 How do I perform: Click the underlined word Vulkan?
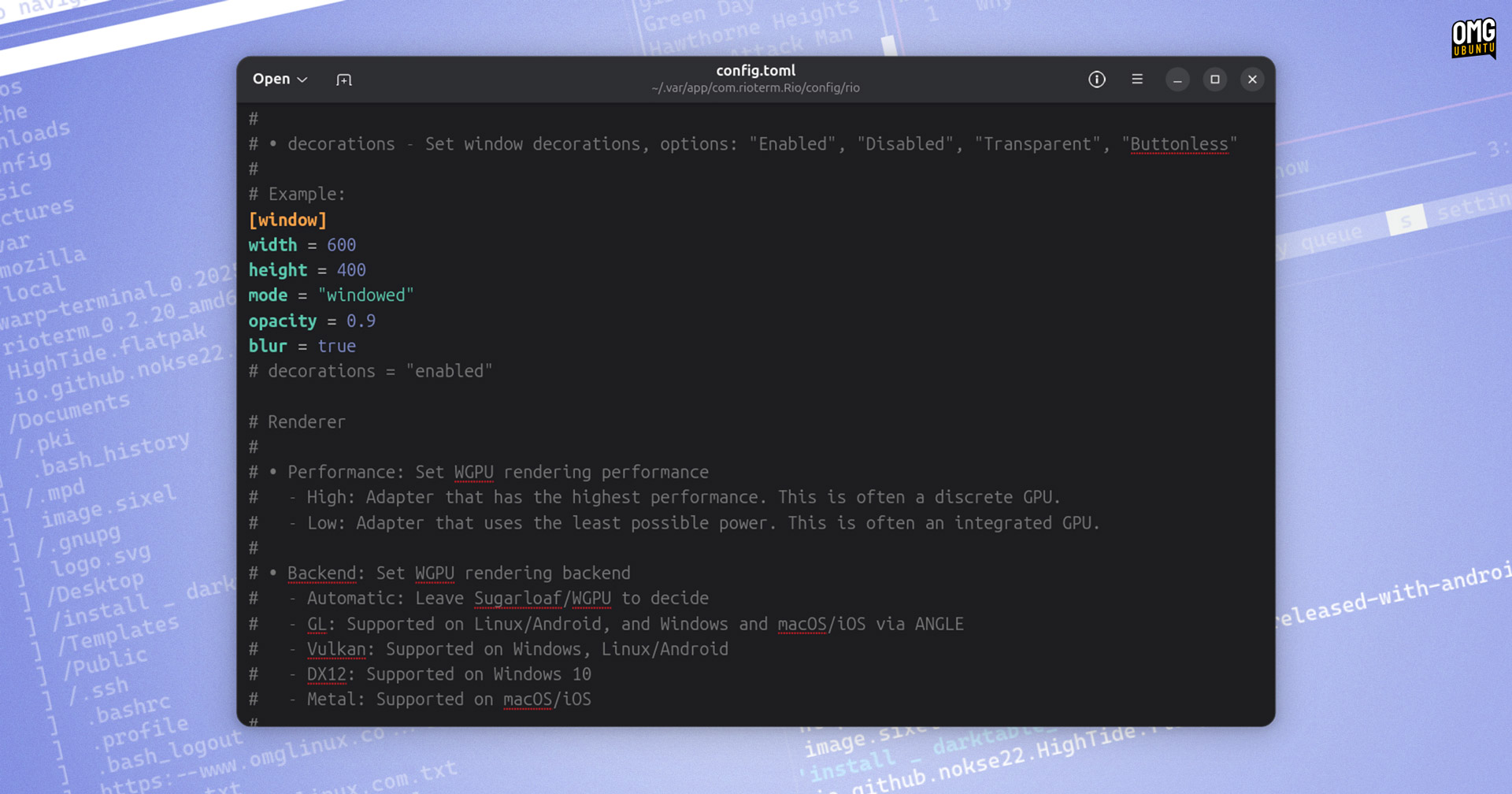336,649
